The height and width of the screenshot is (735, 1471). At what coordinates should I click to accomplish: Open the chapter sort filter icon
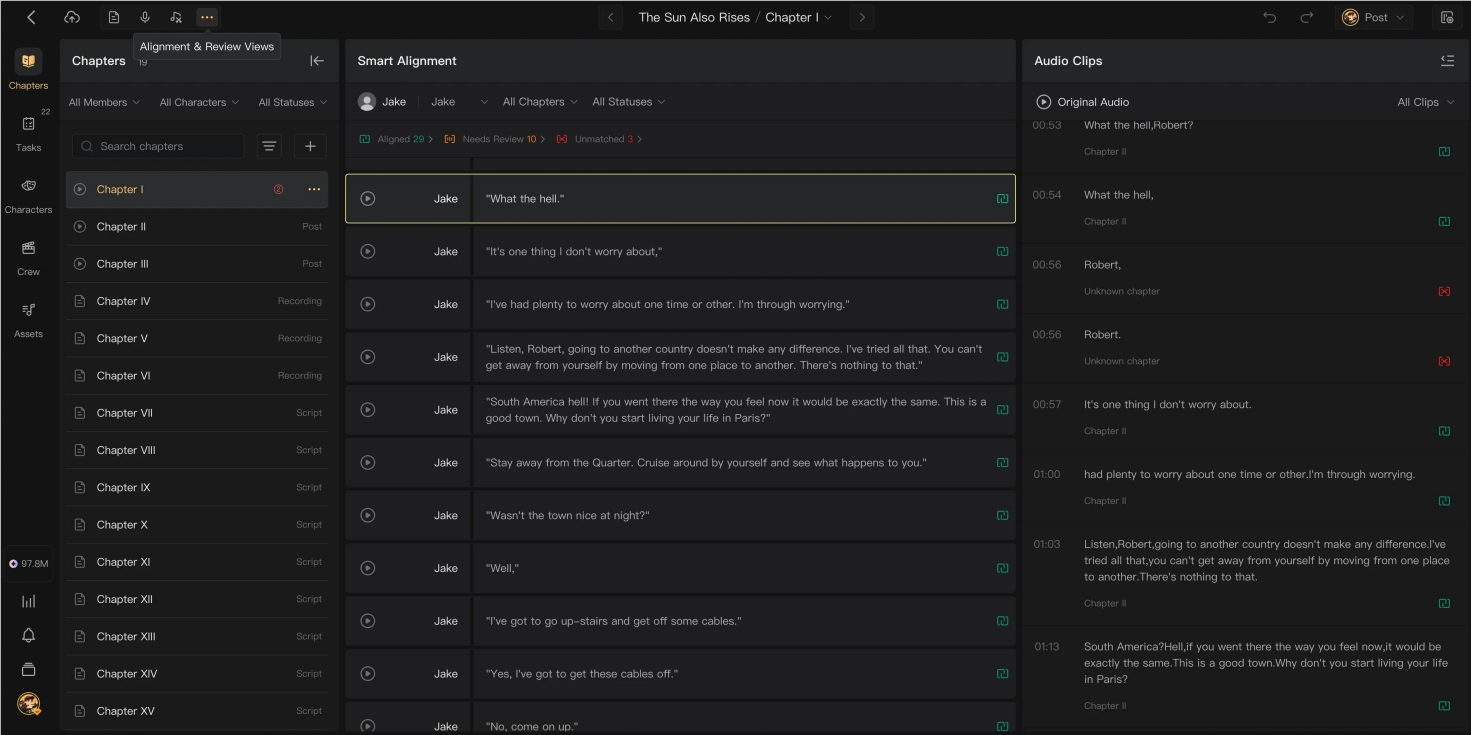(269, 146)
